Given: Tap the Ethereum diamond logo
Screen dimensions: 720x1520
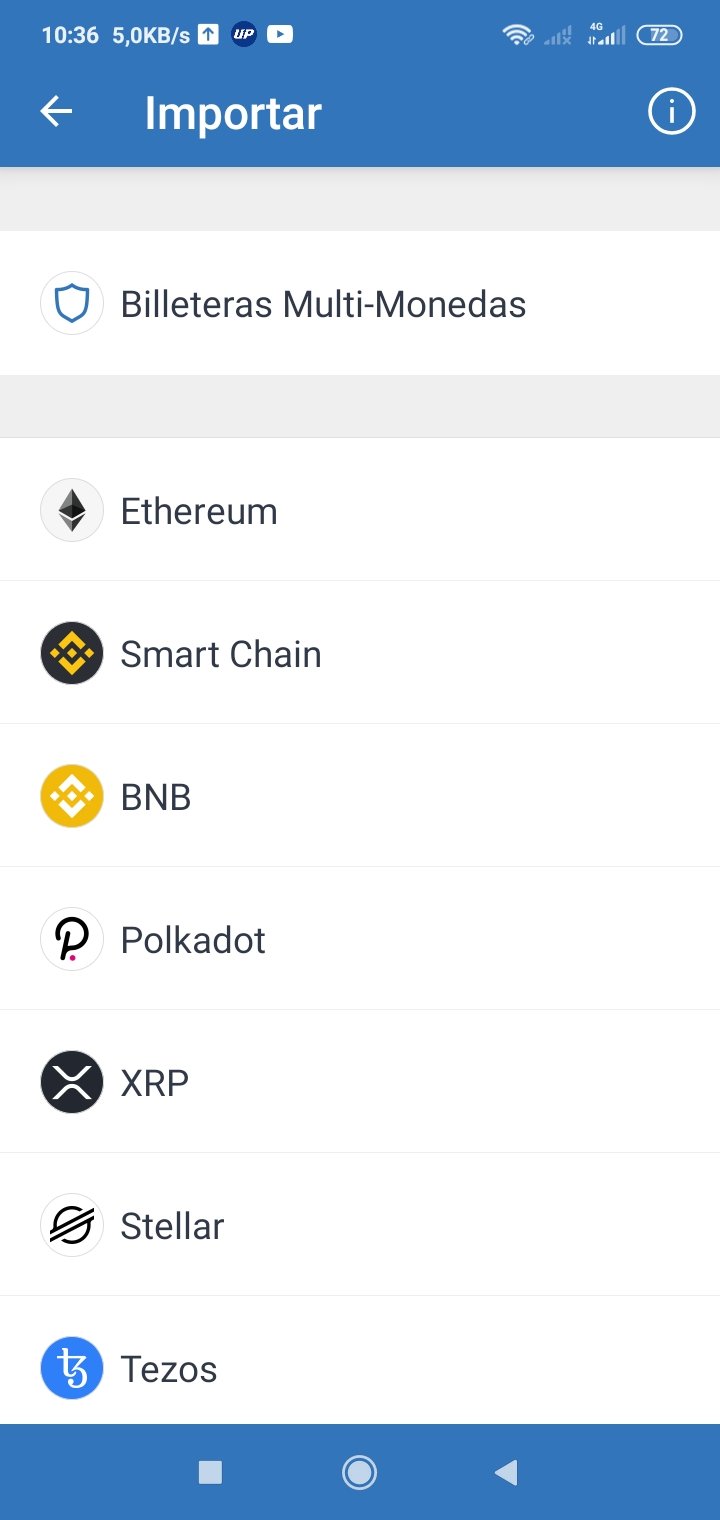Looking at the screenshot, I should coord(72,510).
